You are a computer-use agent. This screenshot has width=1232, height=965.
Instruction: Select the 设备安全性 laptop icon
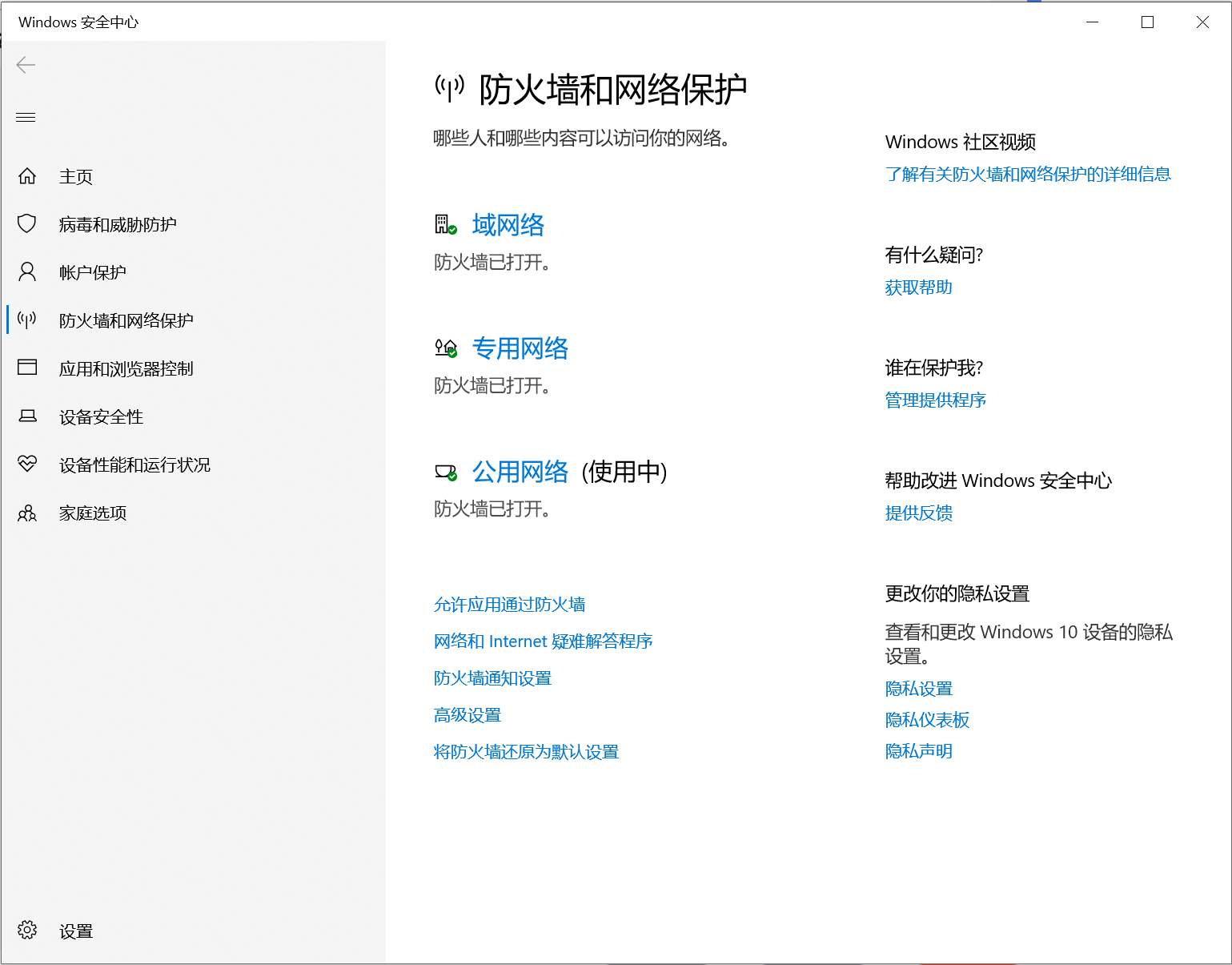26,416
